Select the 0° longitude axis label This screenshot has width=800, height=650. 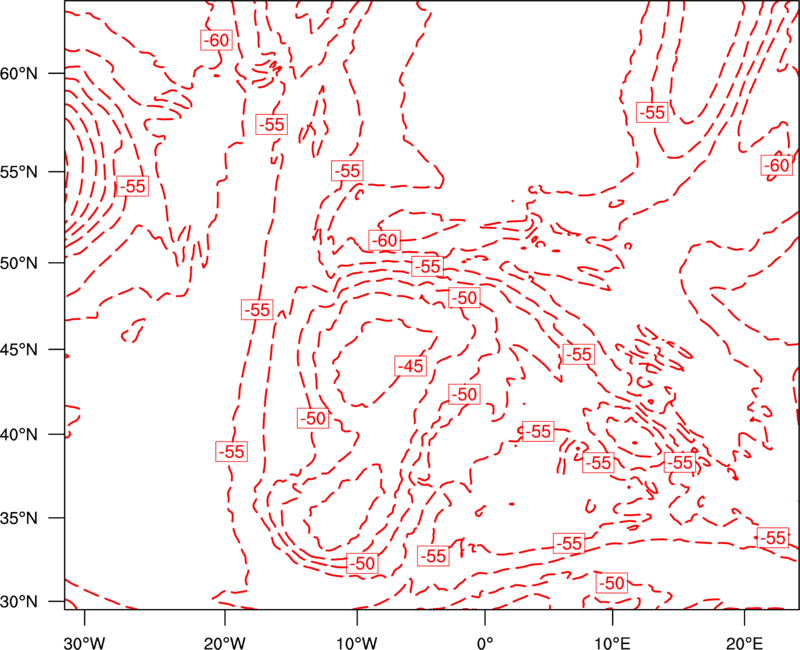tap(485, 643)
